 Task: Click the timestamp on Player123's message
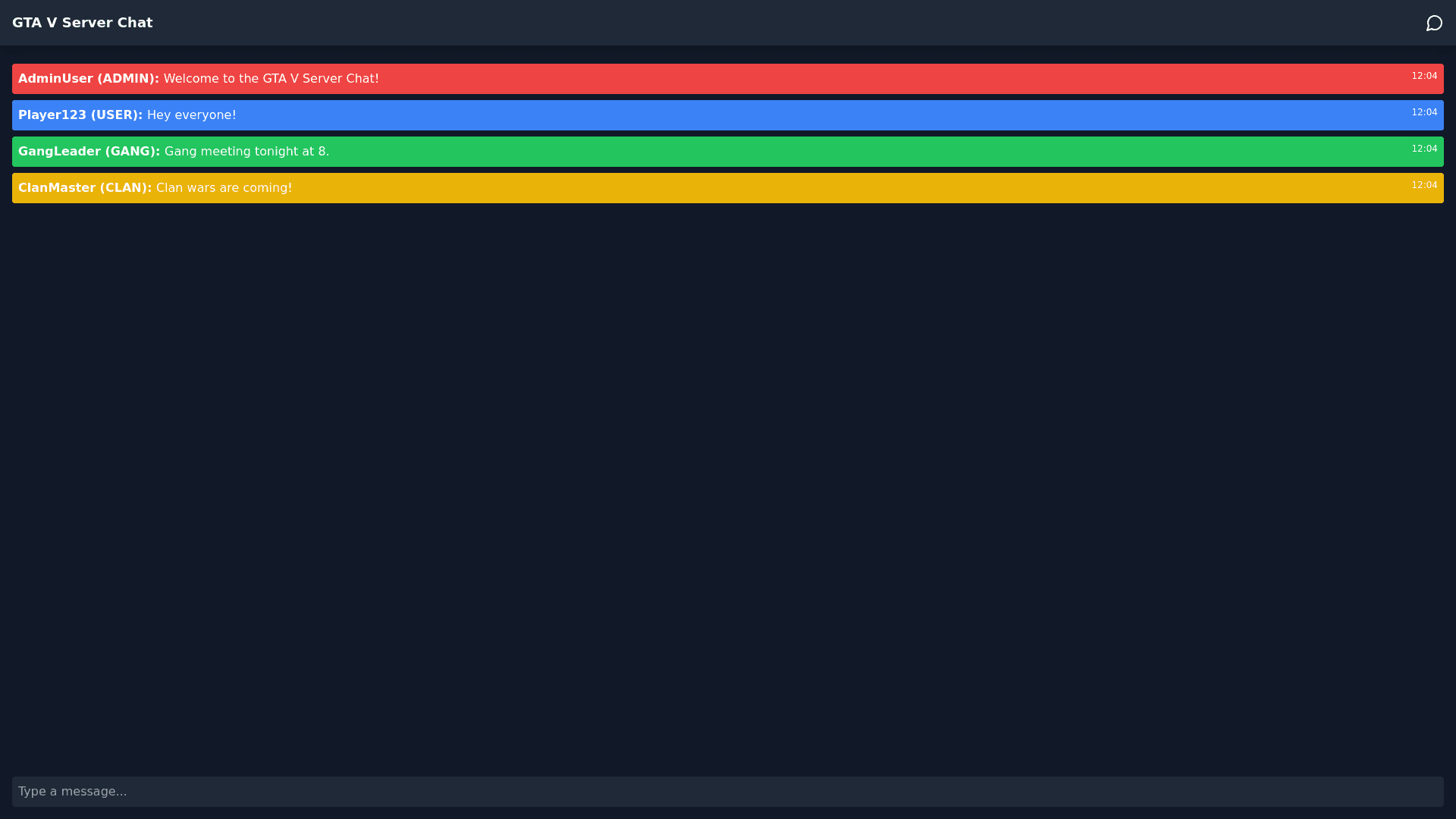click(x=1423, y=112)
